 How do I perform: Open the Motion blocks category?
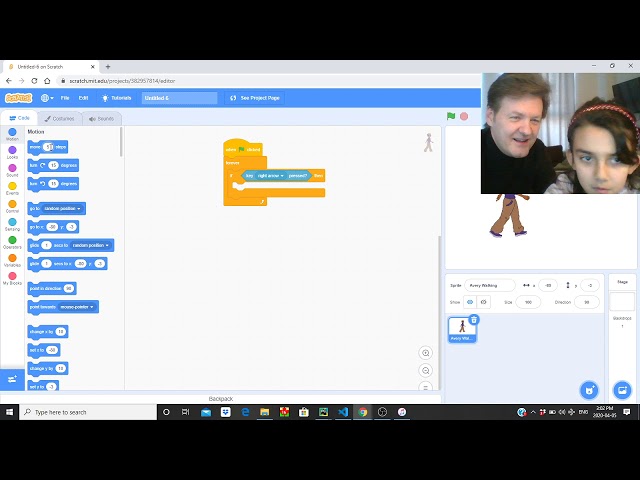[x=12, y=134]
